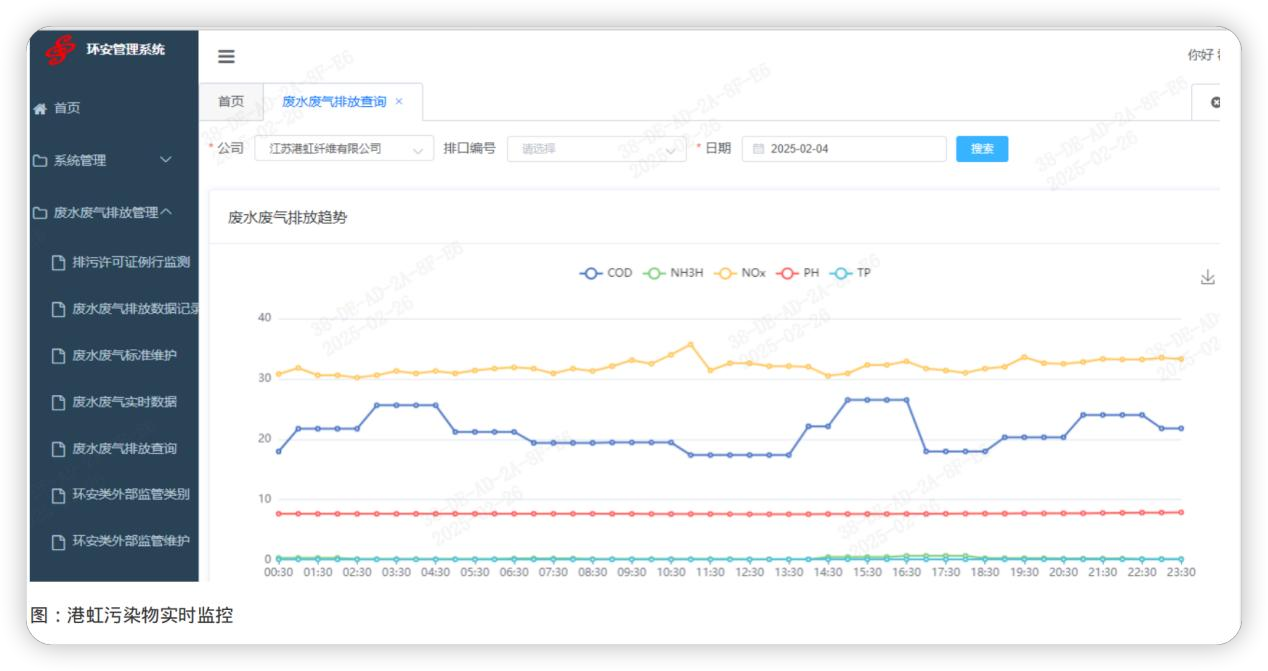The image size is (1268, 671).
Task: Click the date input showing 2025-02-04
Action: coord(850,149)
